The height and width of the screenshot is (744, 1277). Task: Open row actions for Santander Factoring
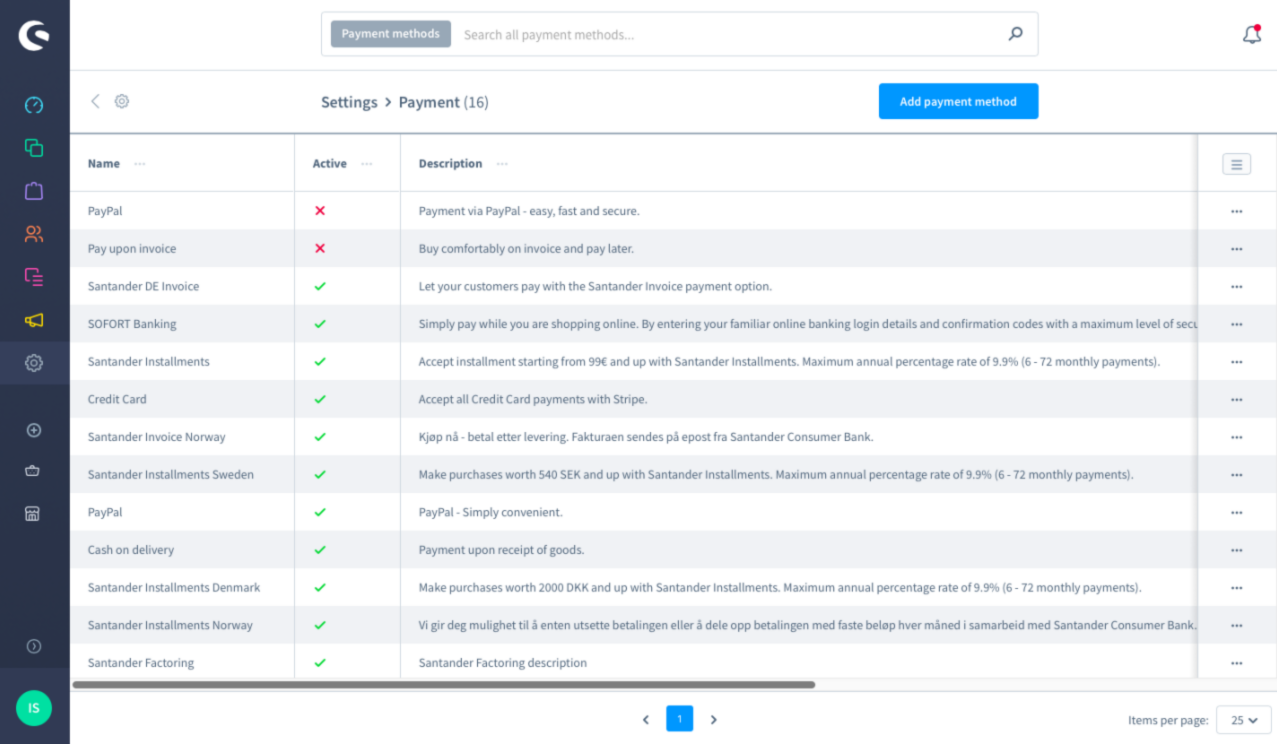pos(1237,663)
